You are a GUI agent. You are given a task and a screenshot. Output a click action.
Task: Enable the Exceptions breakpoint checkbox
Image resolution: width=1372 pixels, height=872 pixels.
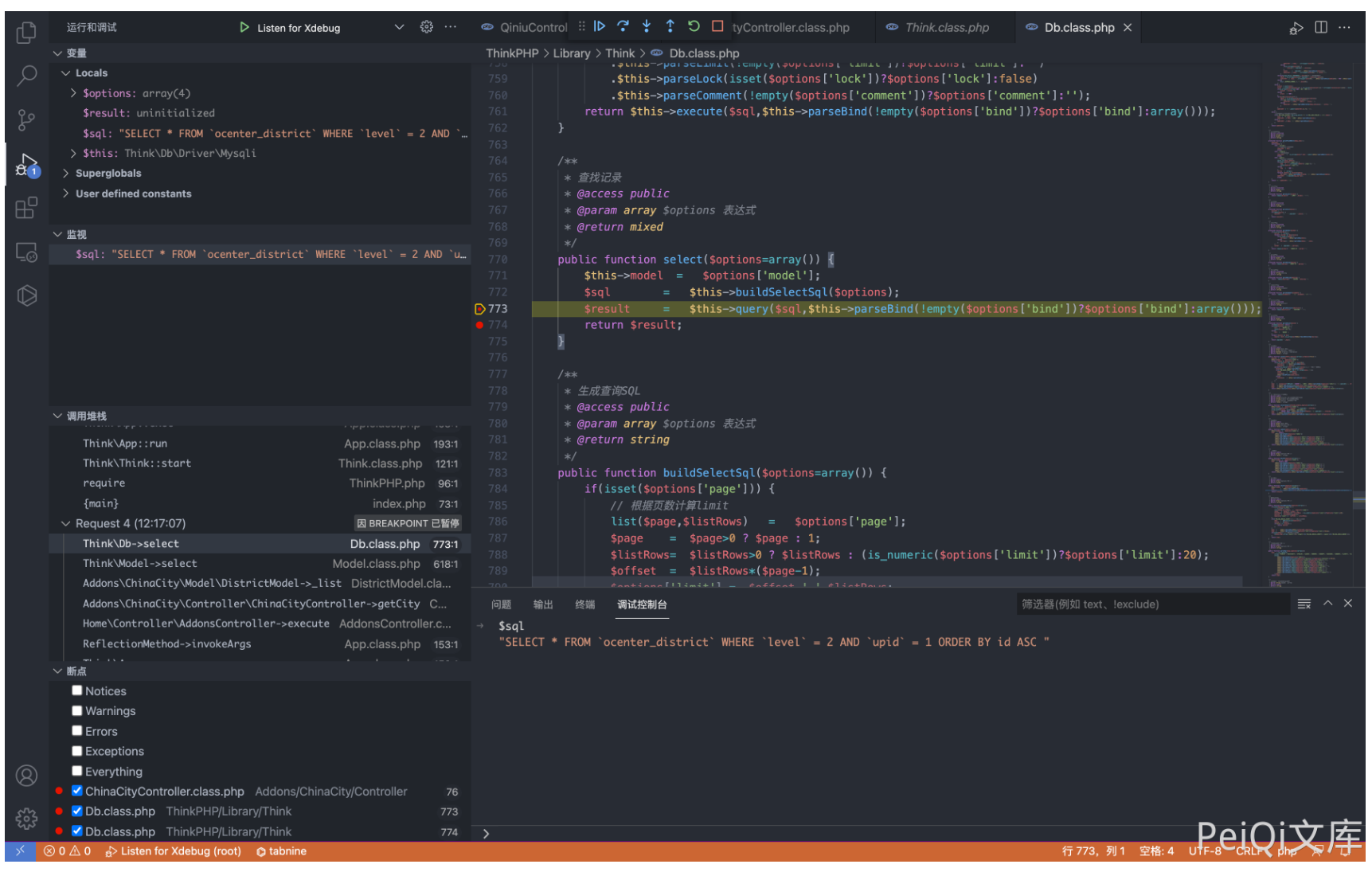(x=77, y=751)
